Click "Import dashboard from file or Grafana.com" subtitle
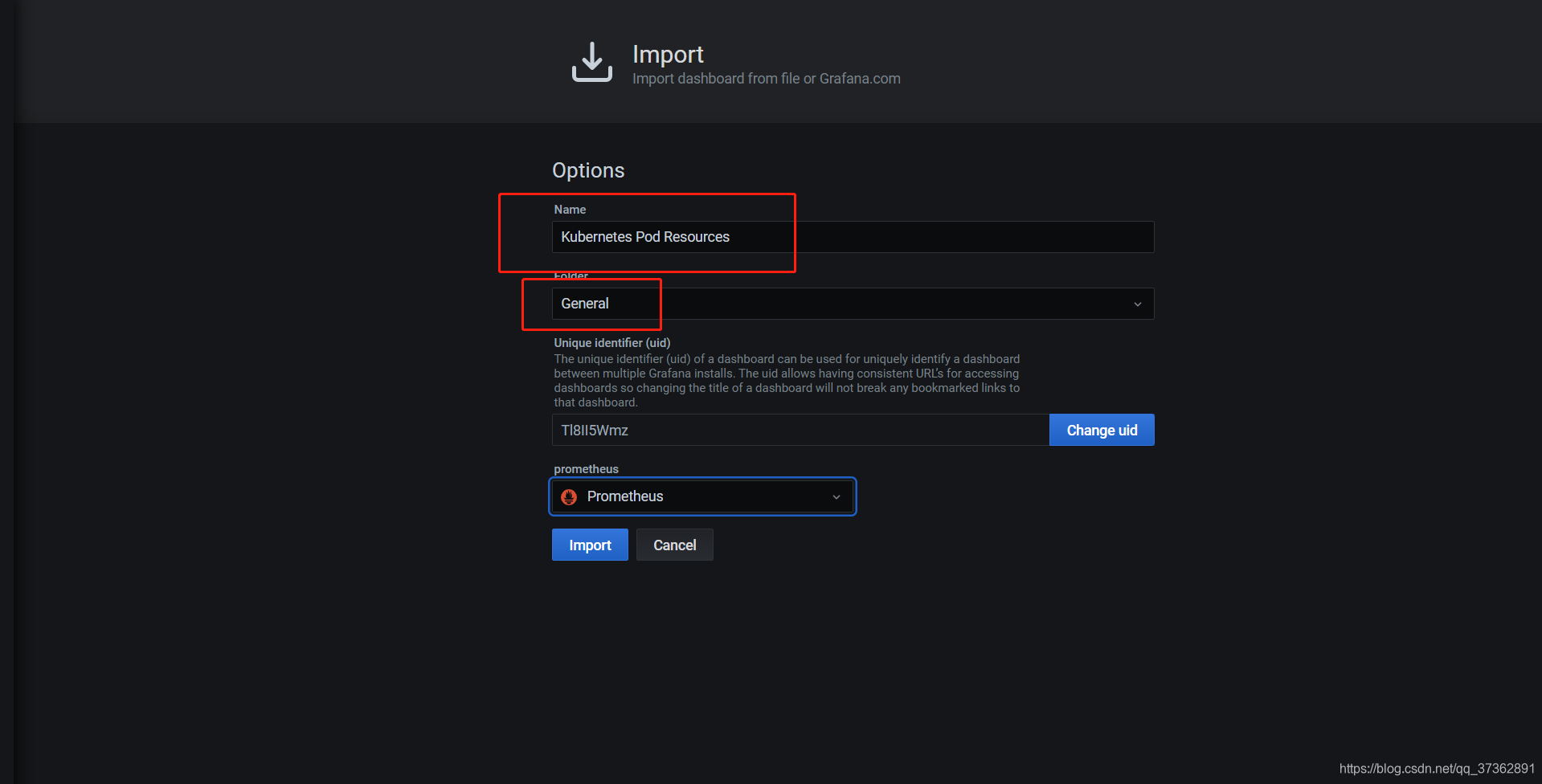This screenshot has height=784, width=1542. [x=766, y=79]
